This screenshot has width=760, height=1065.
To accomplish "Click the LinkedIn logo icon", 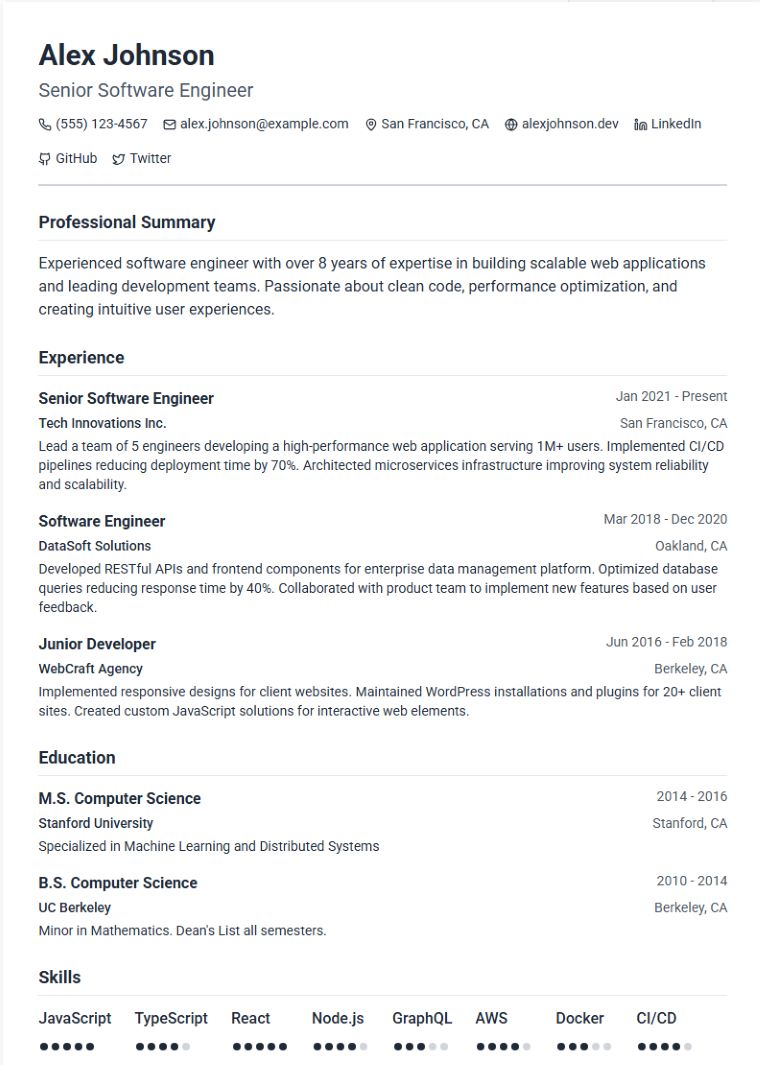I will (x=640, y=125).
